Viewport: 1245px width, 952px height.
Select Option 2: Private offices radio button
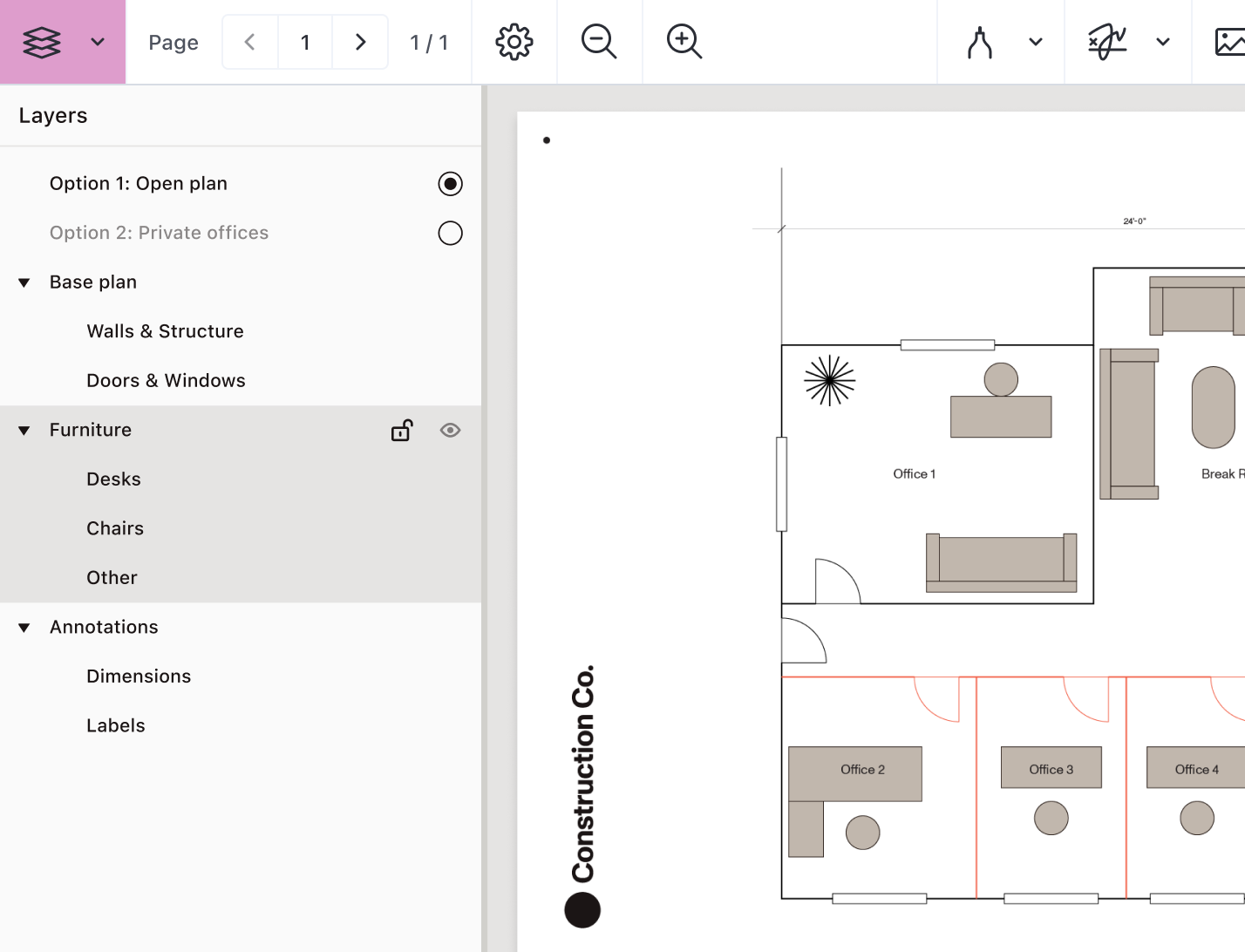point(450,234)
